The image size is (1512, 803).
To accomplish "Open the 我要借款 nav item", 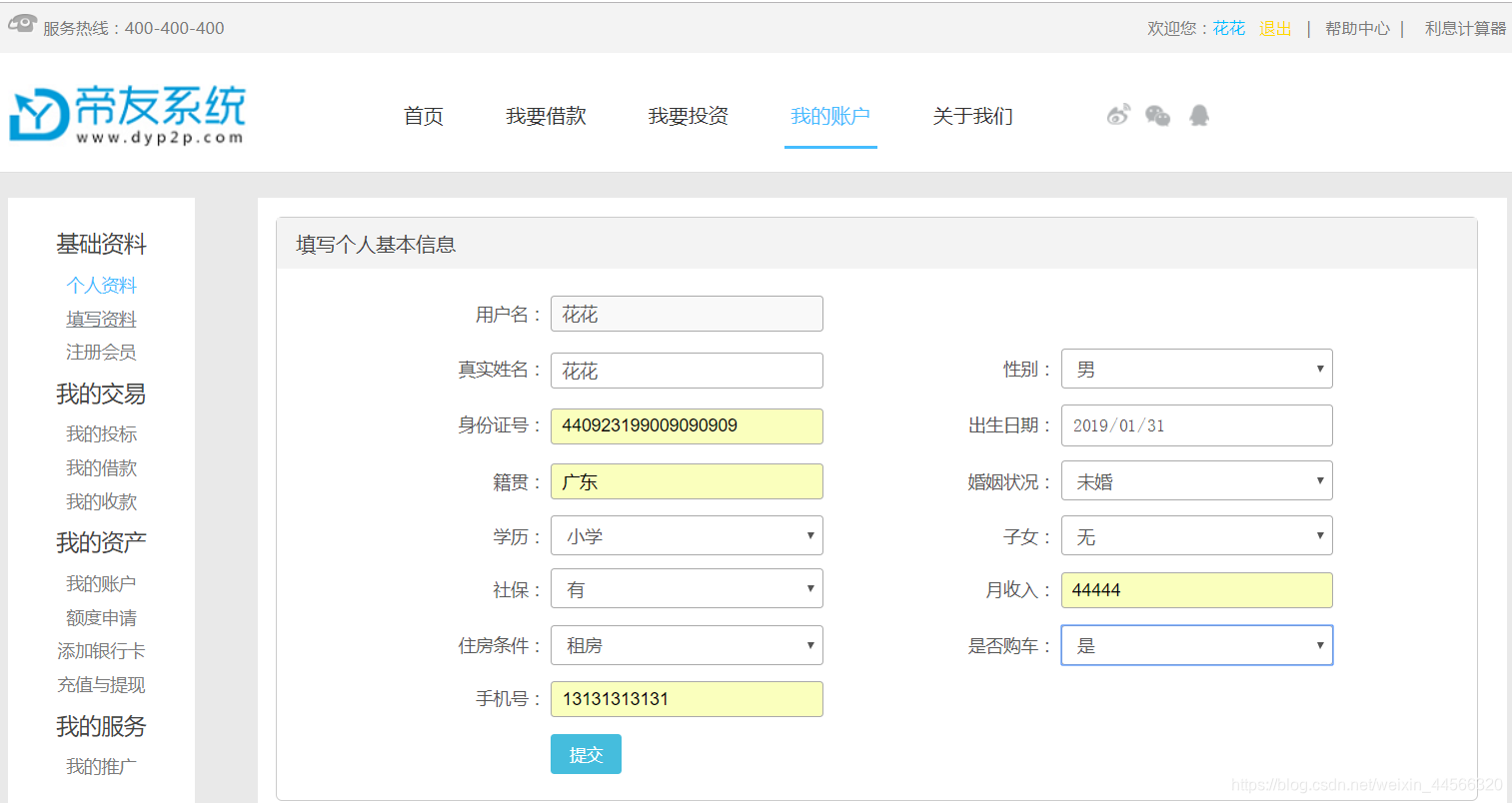I will point(546,116).
